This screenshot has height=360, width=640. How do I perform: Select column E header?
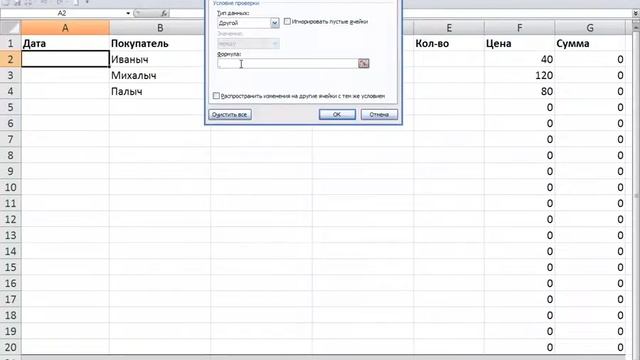point(449,28)
